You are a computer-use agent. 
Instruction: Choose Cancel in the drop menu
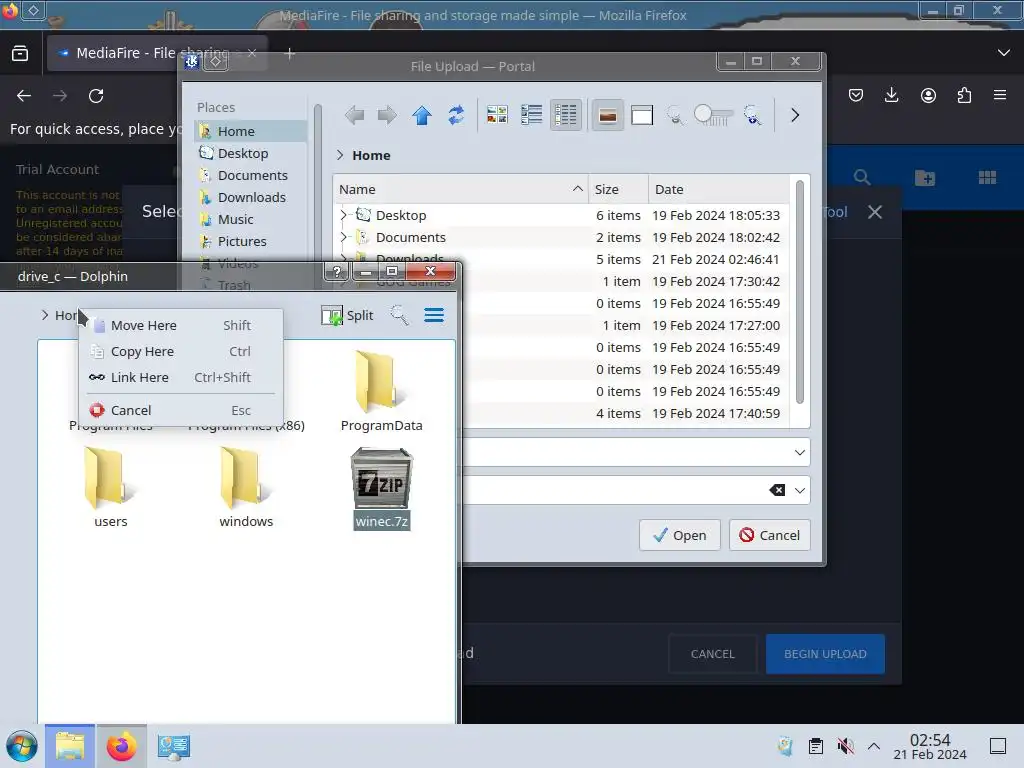(180, 410)
